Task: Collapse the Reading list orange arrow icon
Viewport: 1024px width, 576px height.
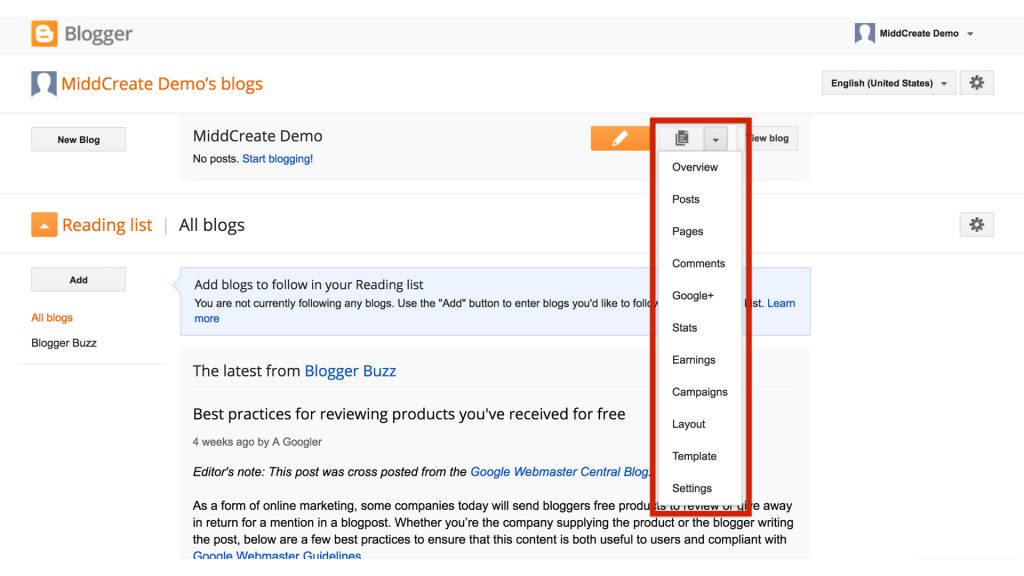Action: pyautogui.click(x=44, y=225)
